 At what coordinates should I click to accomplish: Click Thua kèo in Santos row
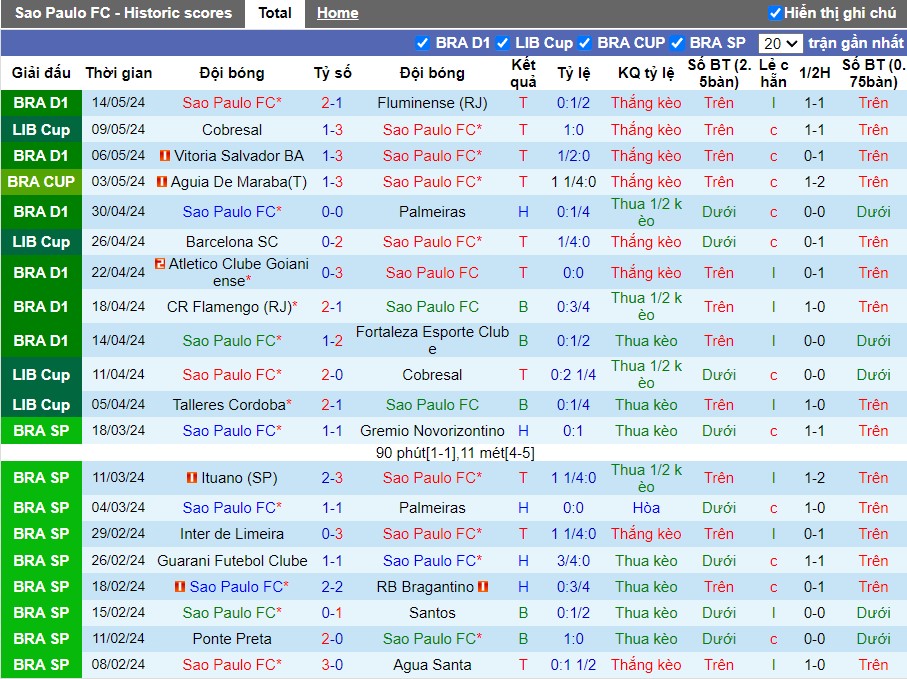click(x=646, y=613)
